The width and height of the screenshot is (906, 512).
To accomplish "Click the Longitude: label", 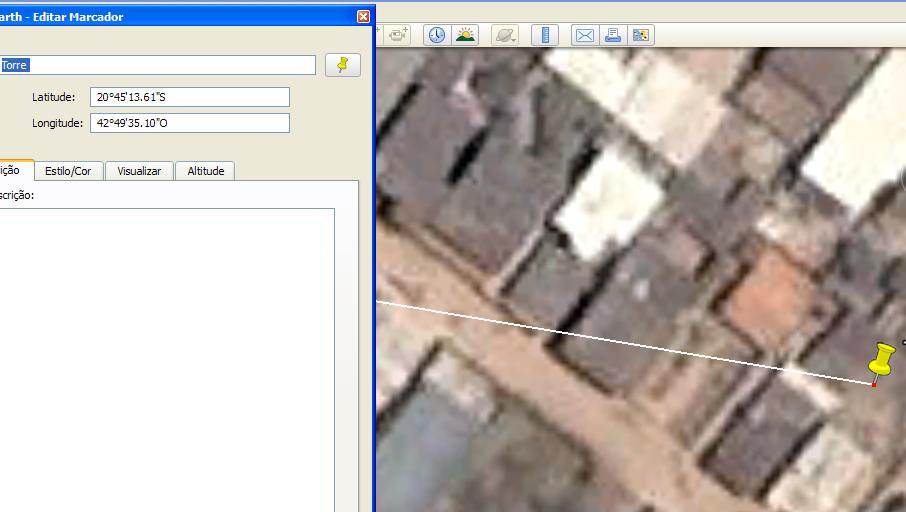I will click(x=57, y=123).
